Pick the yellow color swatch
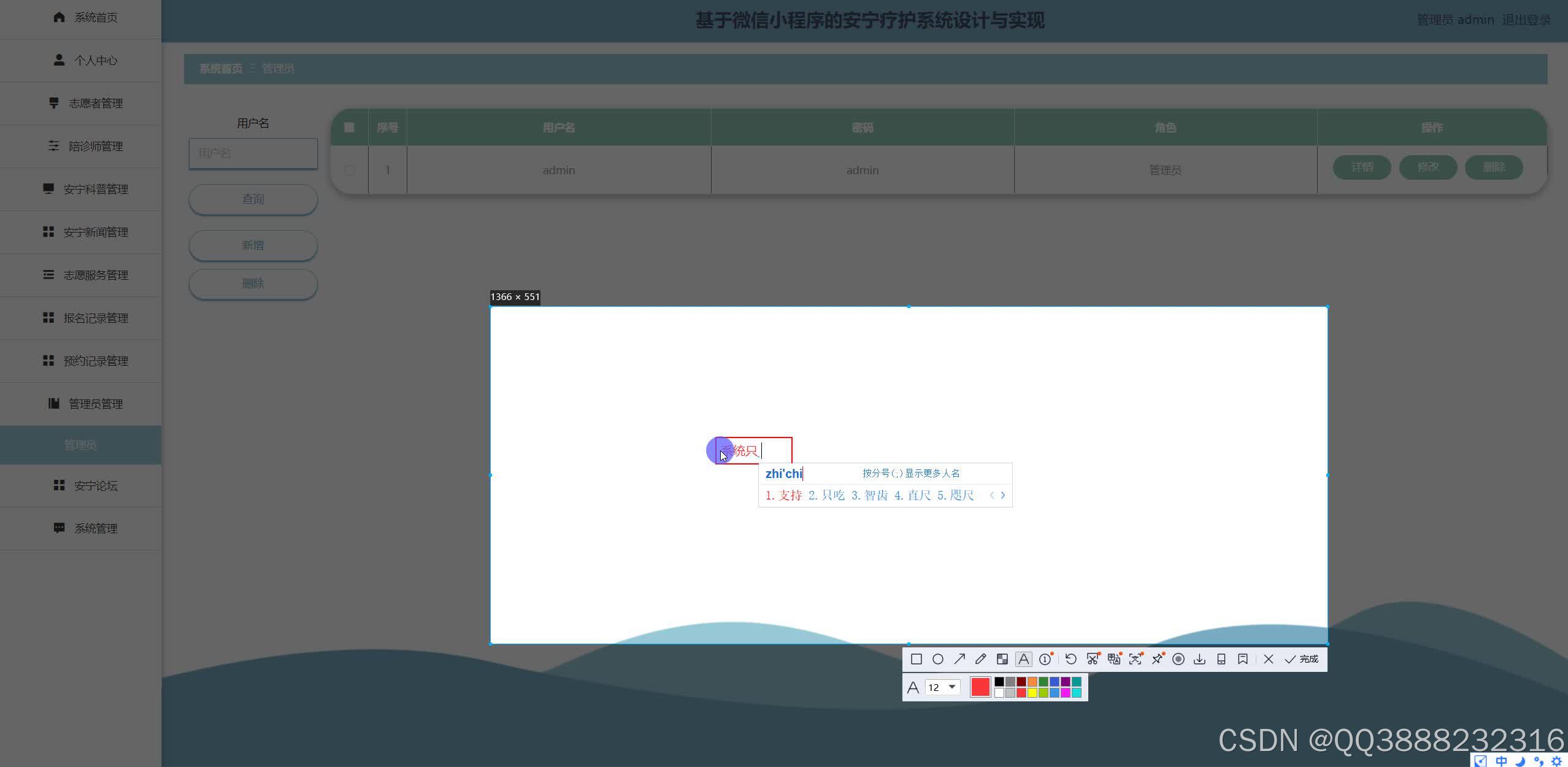Image resolution: width=1568 pixels, height=767 pixels. (1032, 693)
